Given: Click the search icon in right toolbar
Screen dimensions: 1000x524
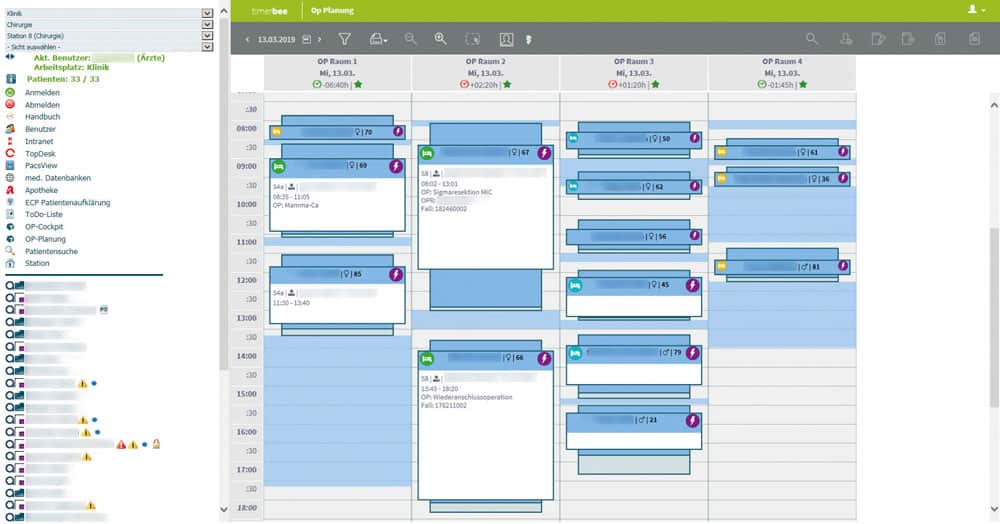Looking at the screenshot, I should pos(812,39).
